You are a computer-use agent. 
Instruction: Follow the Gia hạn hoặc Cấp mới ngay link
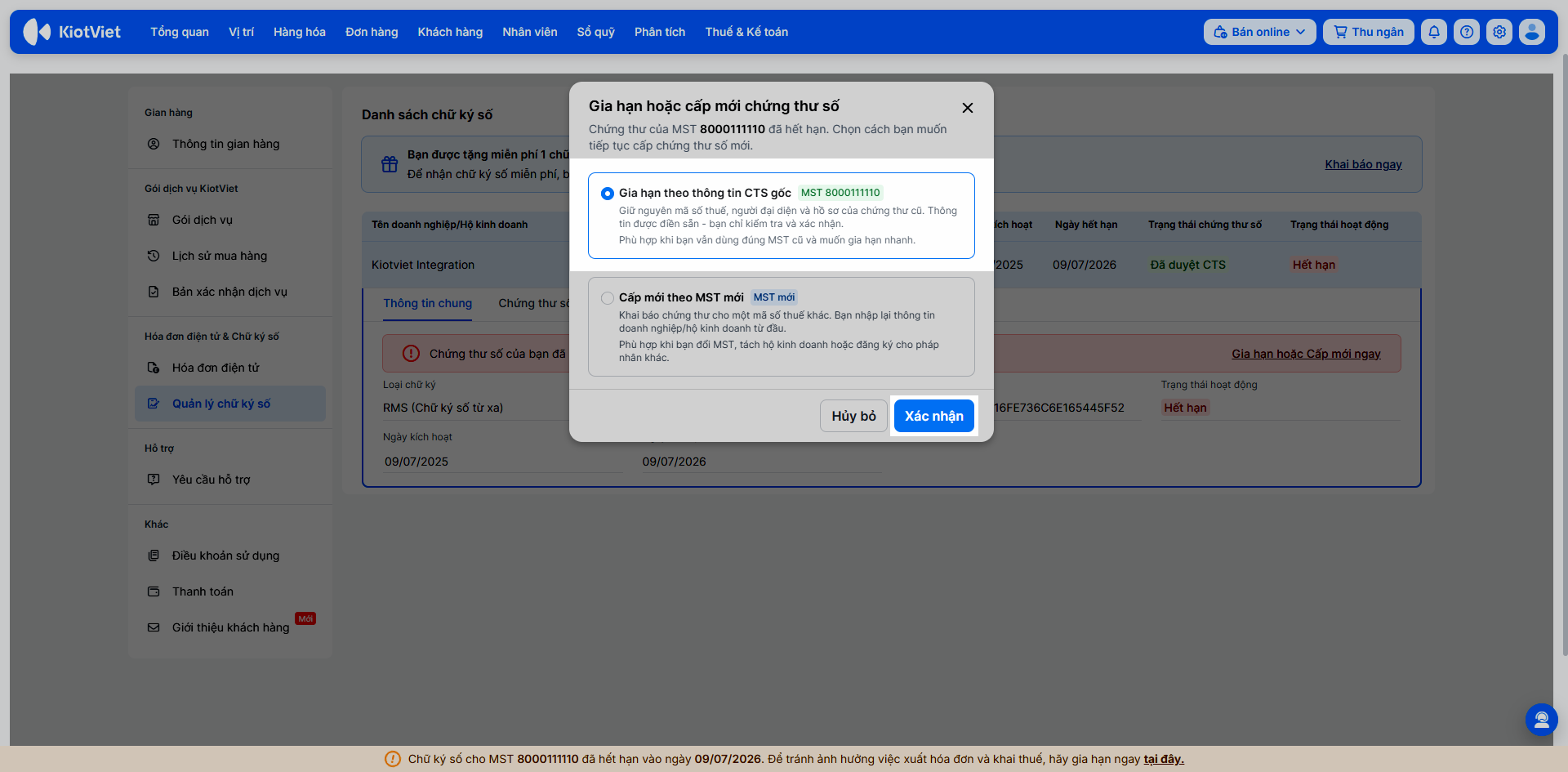1306,354
